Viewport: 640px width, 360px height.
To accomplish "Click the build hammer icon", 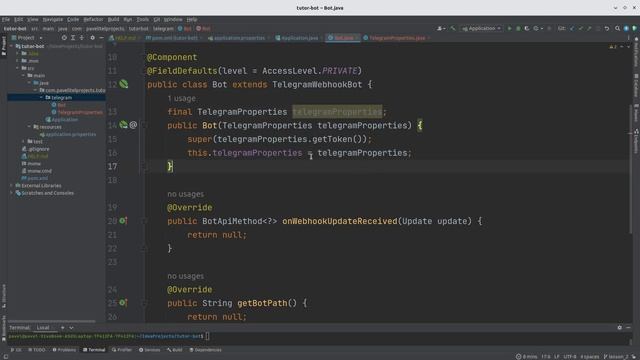I will (x=453, y=29).
